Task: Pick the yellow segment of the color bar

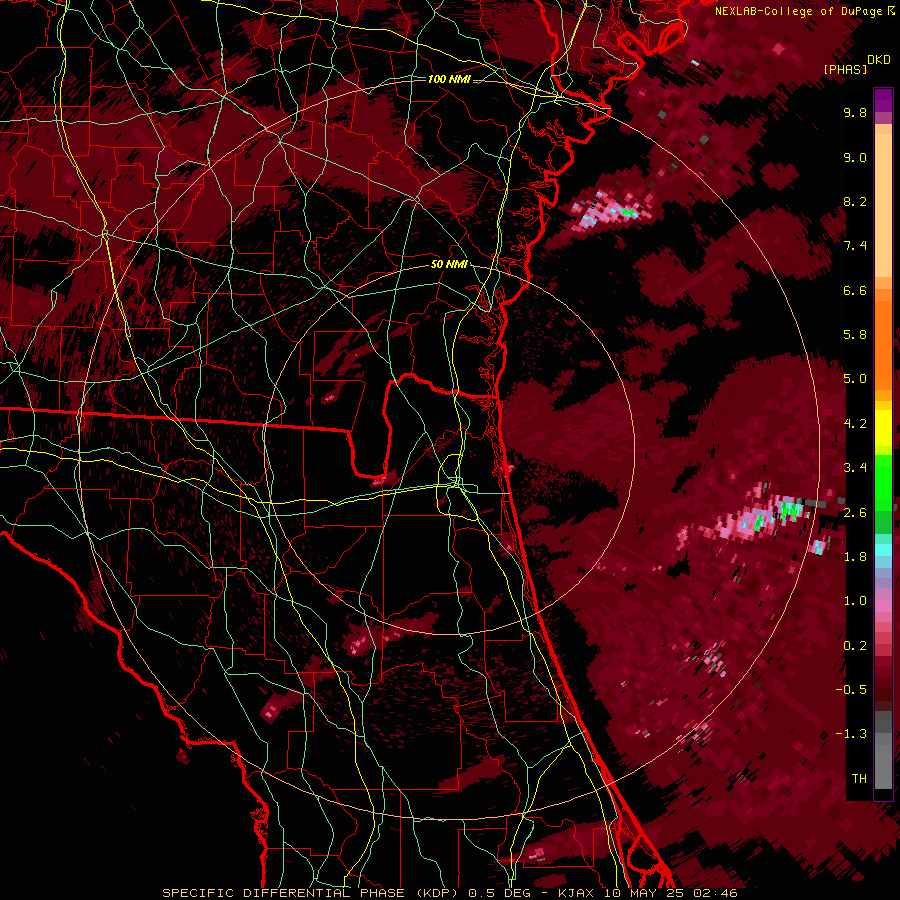Action: click(883, 428)
